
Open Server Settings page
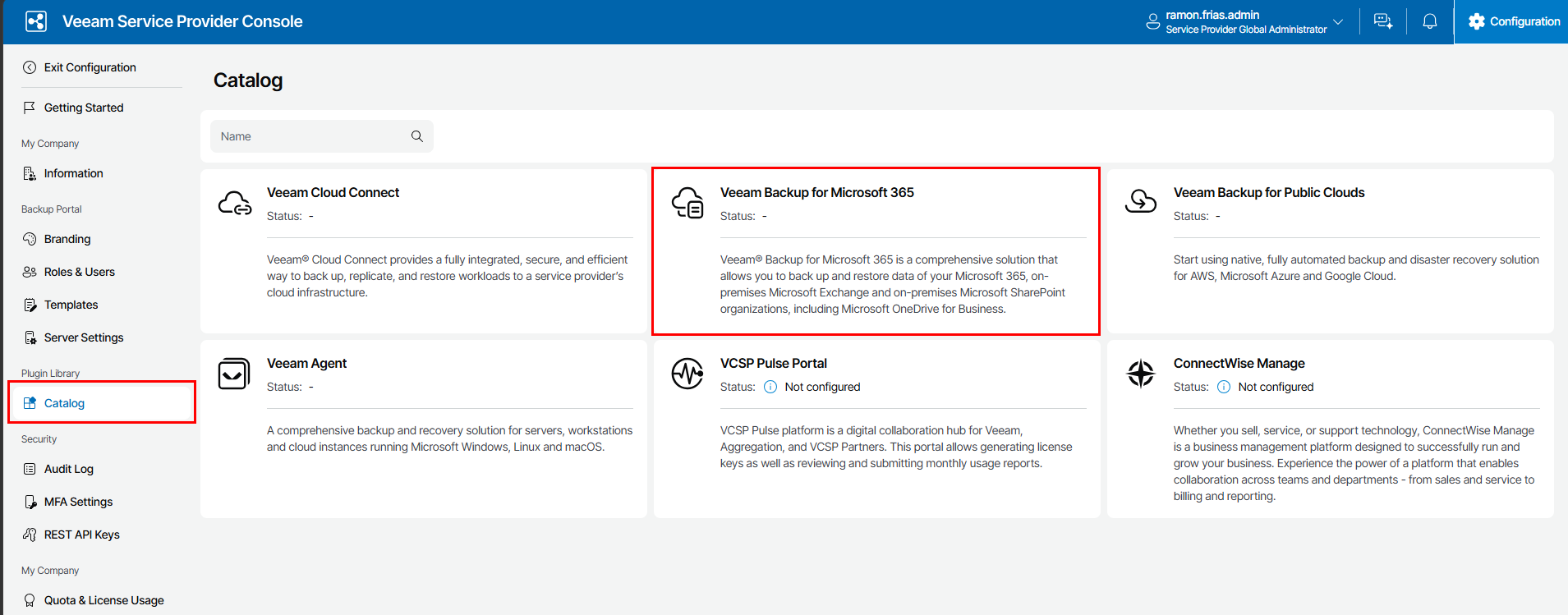84,337
